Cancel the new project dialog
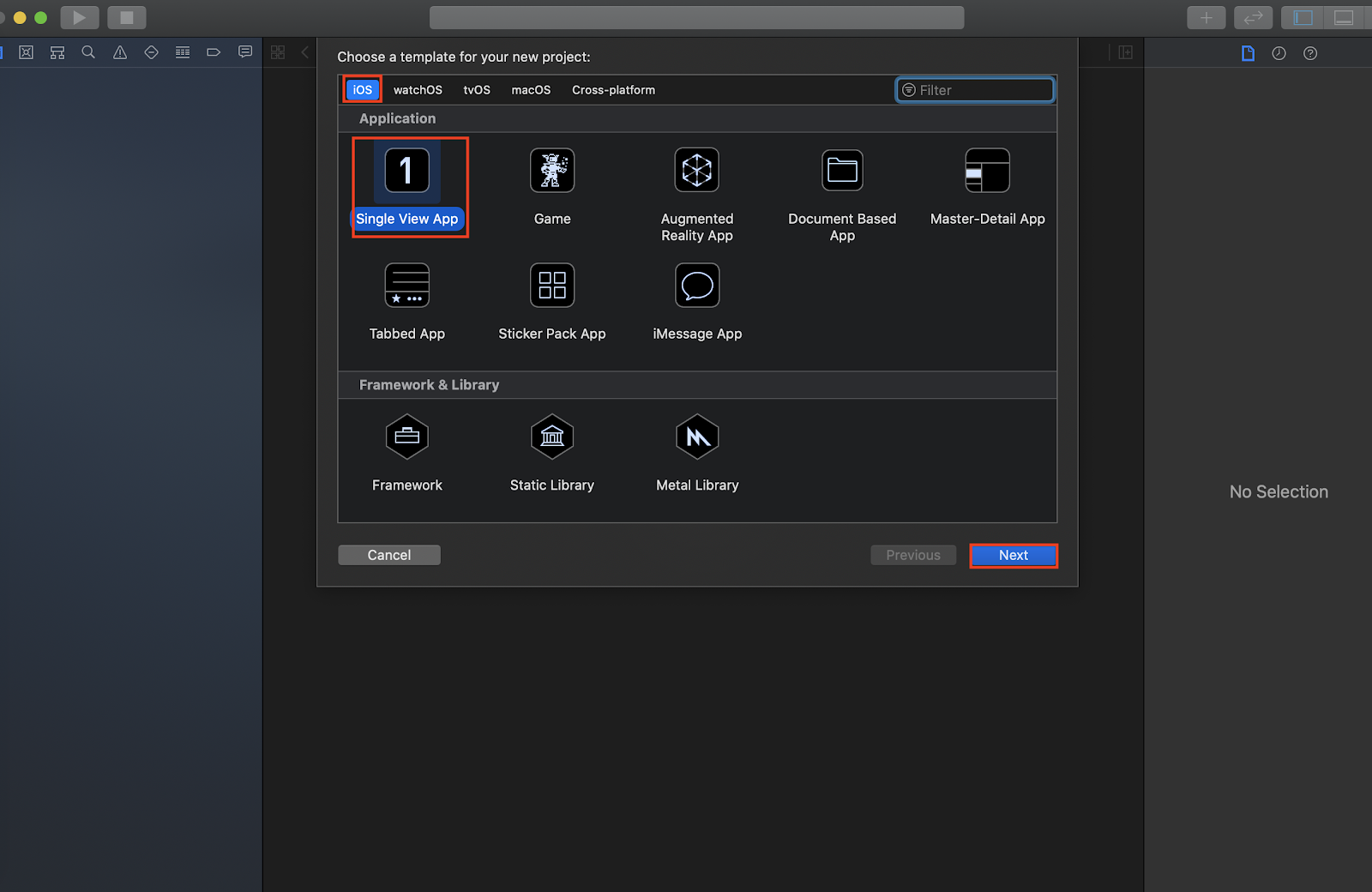This screenshot has width=1372, height=892. (x=389, y=555)
